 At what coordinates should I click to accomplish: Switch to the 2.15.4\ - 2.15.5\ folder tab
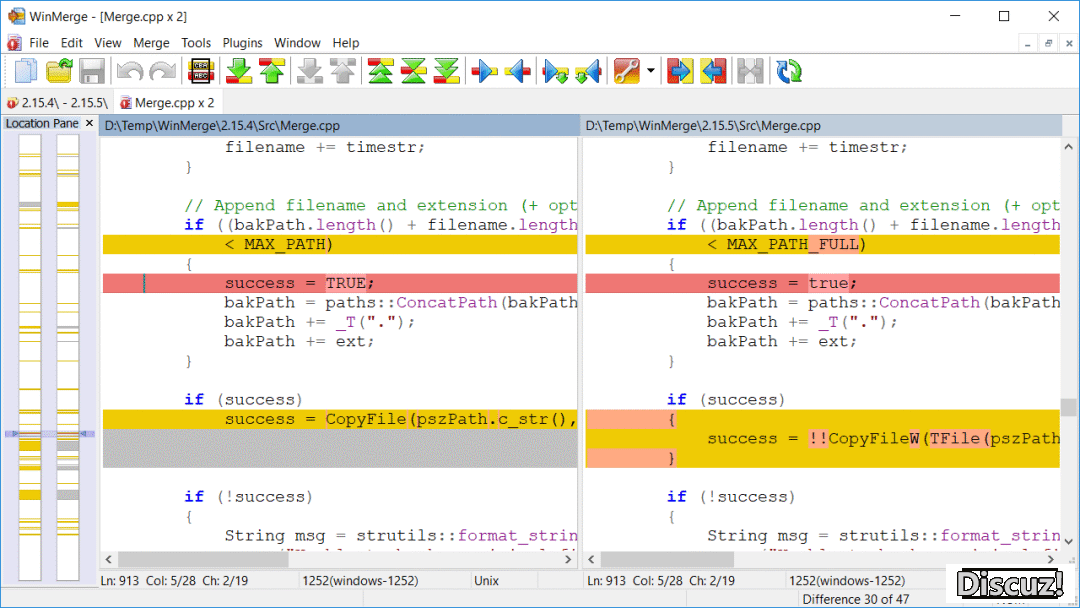click(x=58, y=103)
